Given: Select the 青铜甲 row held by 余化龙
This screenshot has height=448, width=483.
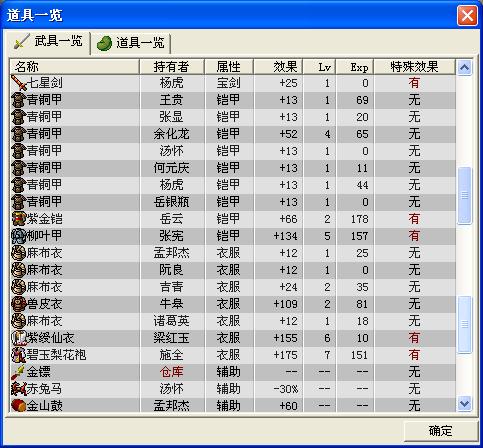Looking at the screenshot, I should click(x=233, y=134).
